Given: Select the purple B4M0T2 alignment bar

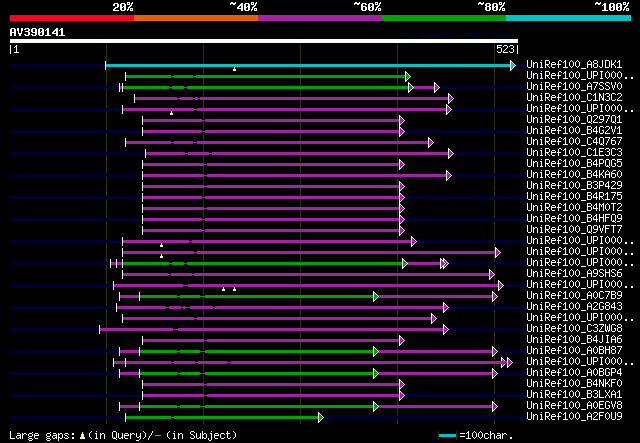Looking at the screenshot, I should point(271,209).
